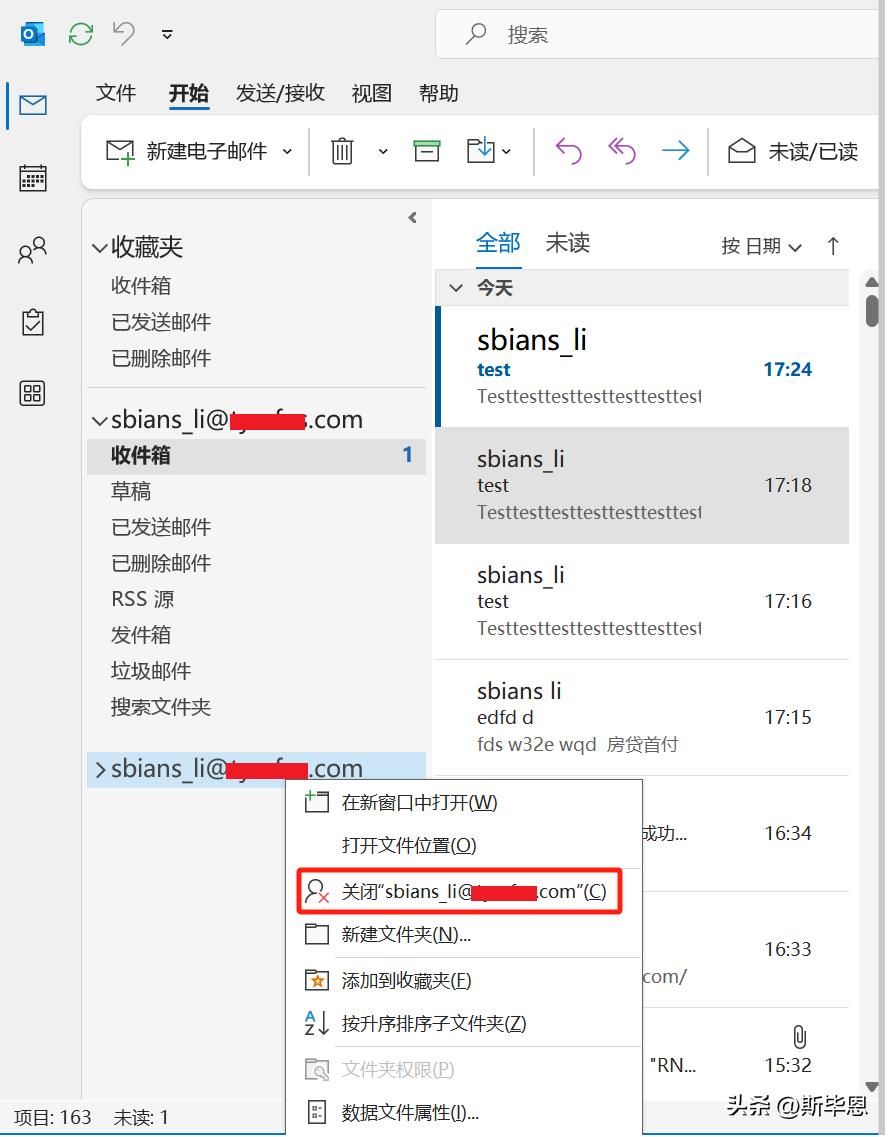Select the bold 收件箱 folder with 1 unread
This screenshot has width=888, height=1137.
tap(256, 455)
